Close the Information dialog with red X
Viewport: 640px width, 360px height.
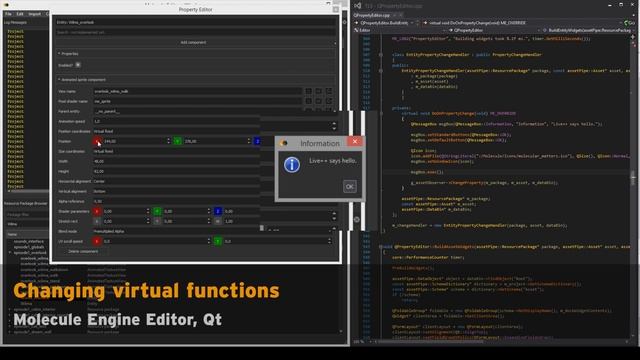coord(355,141)
